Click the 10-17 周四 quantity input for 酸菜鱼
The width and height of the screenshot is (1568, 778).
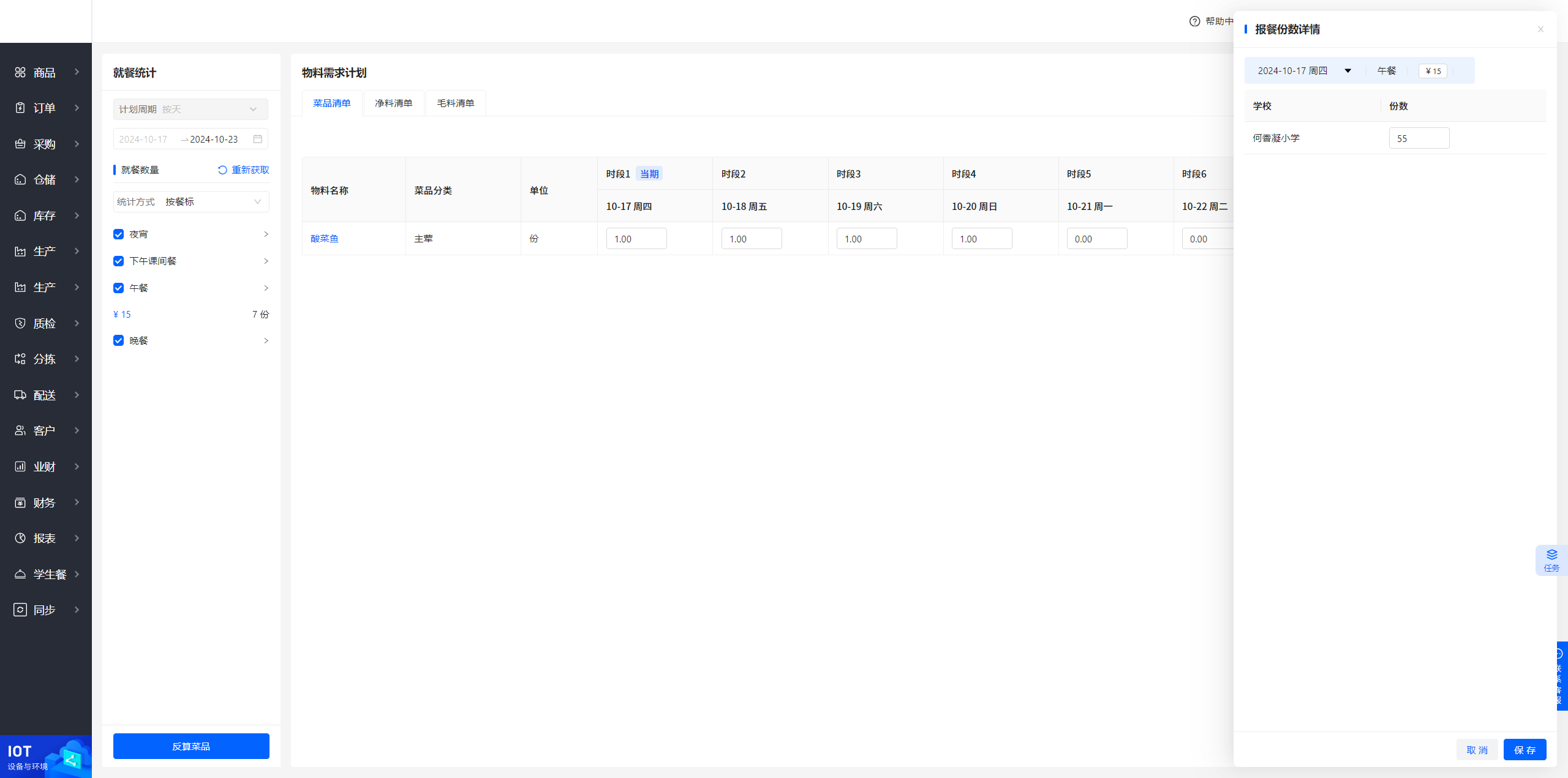click(x=636, y=239)
